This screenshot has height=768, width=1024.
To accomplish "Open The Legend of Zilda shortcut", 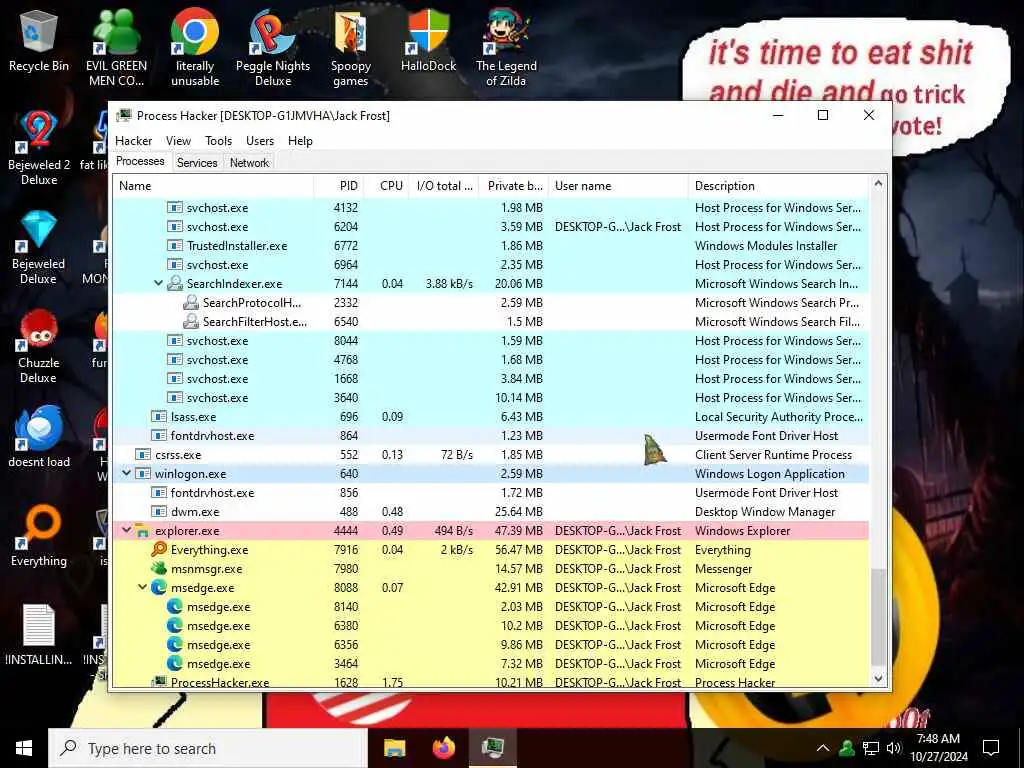I will 506,47.
